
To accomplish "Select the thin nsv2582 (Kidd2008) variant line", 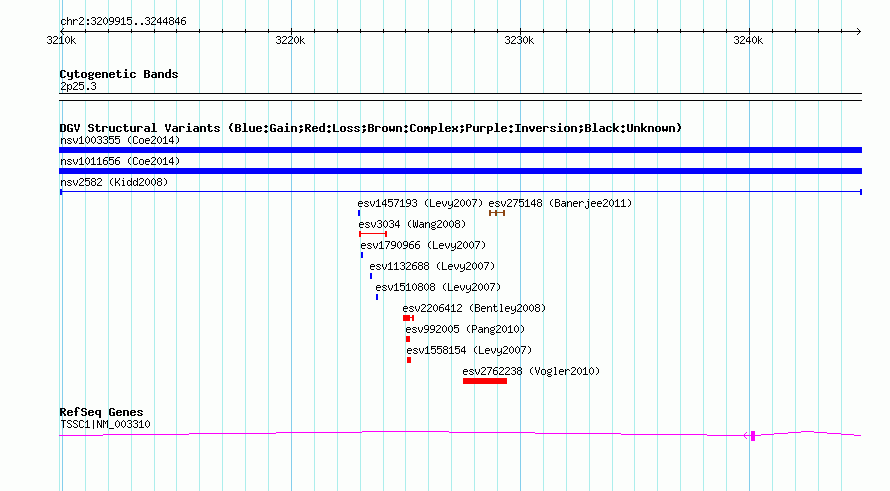I will point(460,192).
